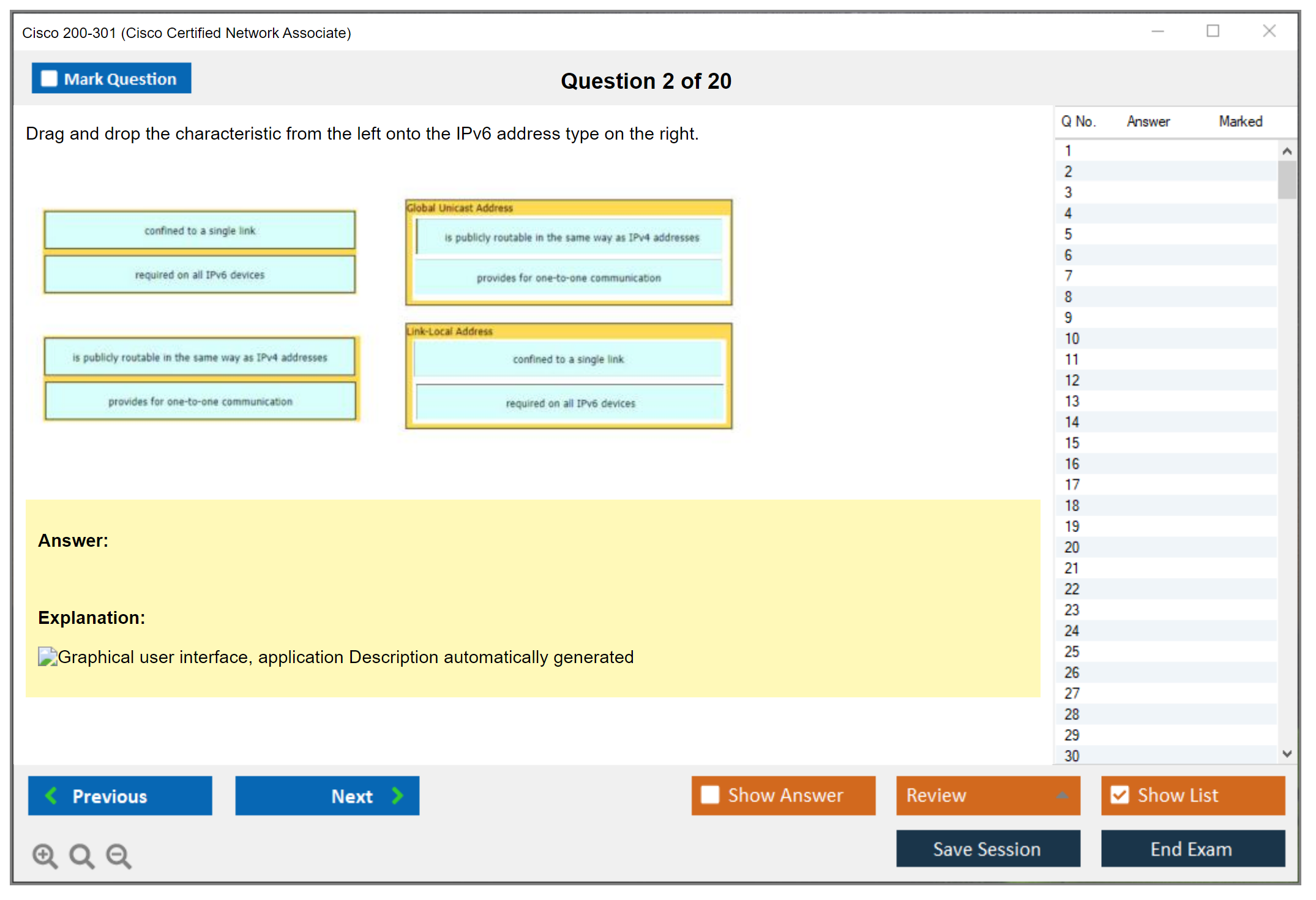
Task: Click the question list scrollbar thumb
Action: (1287, 180)
